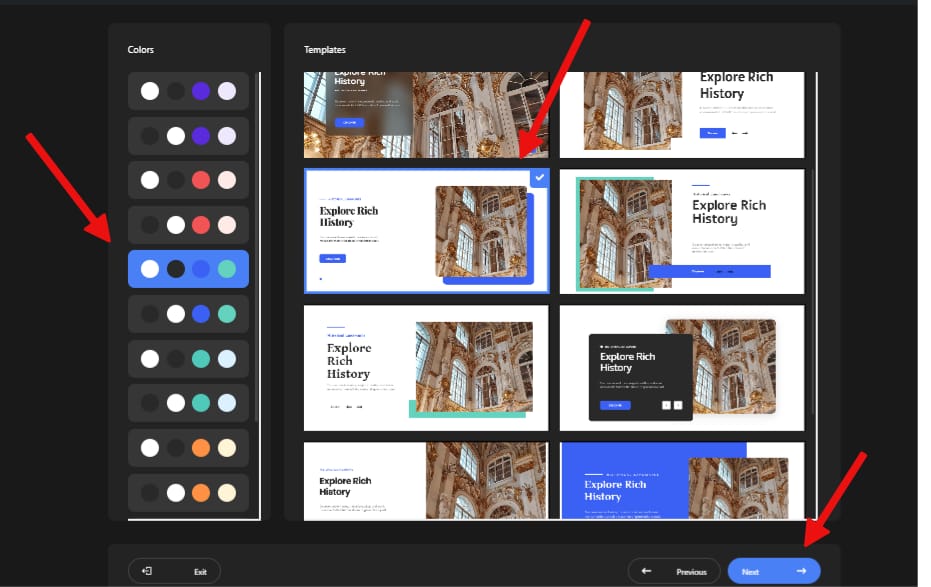The image size is (931, 587).
Task: Pick sixth palette black-white-blue-green
Action: [188, 314]
